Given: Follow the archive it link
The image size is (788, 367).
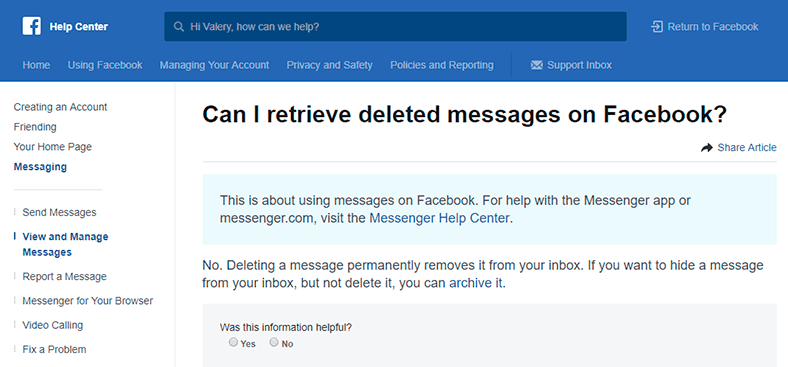Looking at the screenshot, I should pos(475,283).
